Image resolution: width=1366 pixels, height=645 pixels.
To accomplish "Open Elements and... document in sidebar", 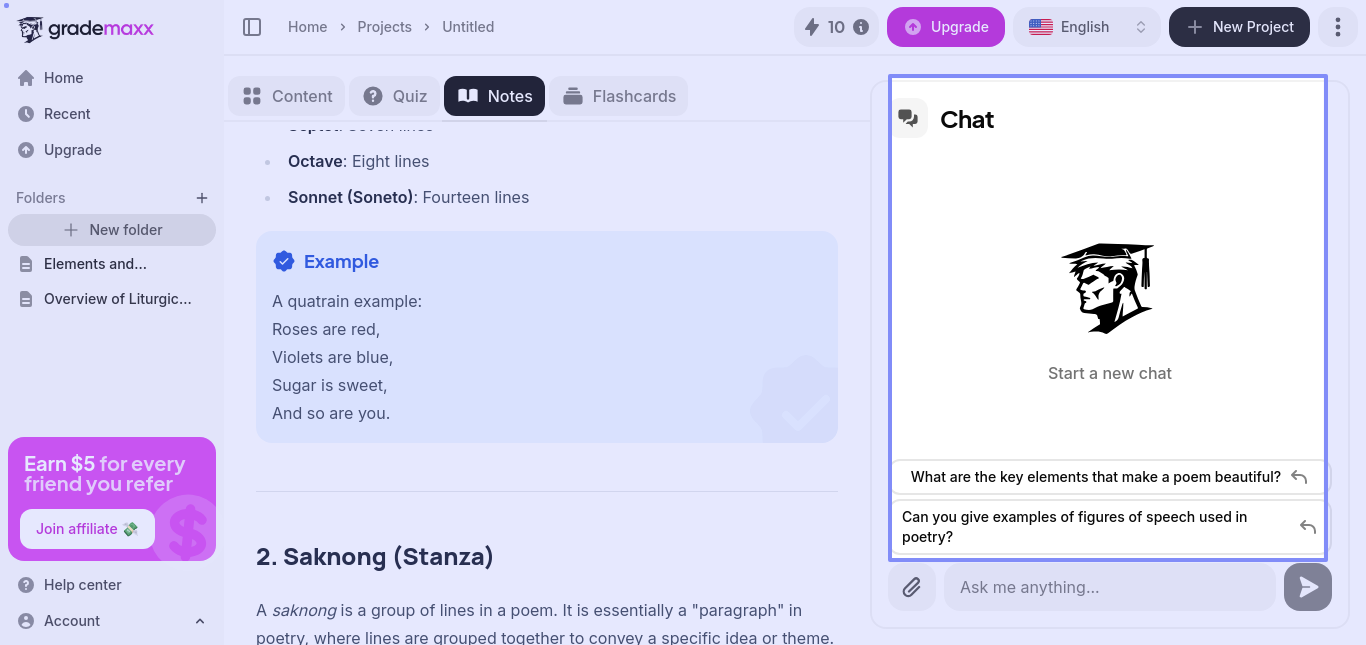I will (95, 264).
